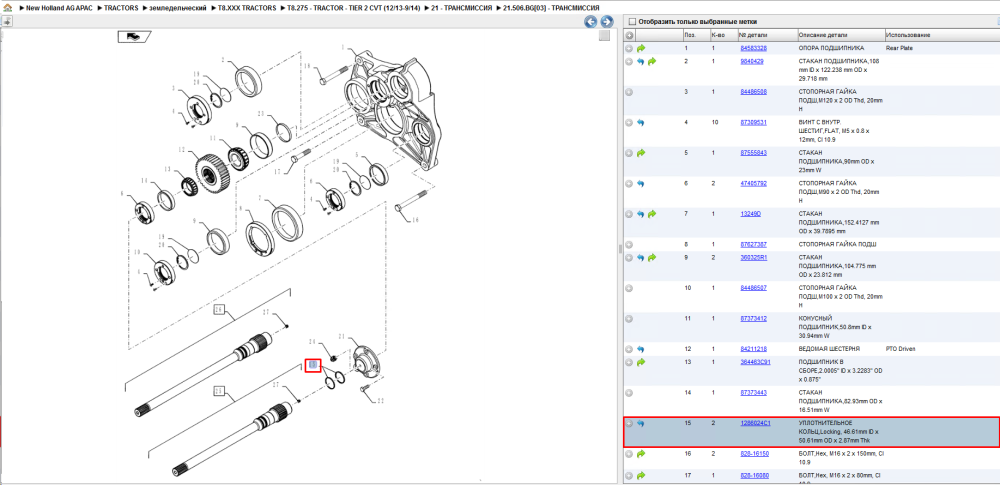This screenshot has width=1000, height=485.
Task: Open part number link 87309531
Action: (753, 122)
